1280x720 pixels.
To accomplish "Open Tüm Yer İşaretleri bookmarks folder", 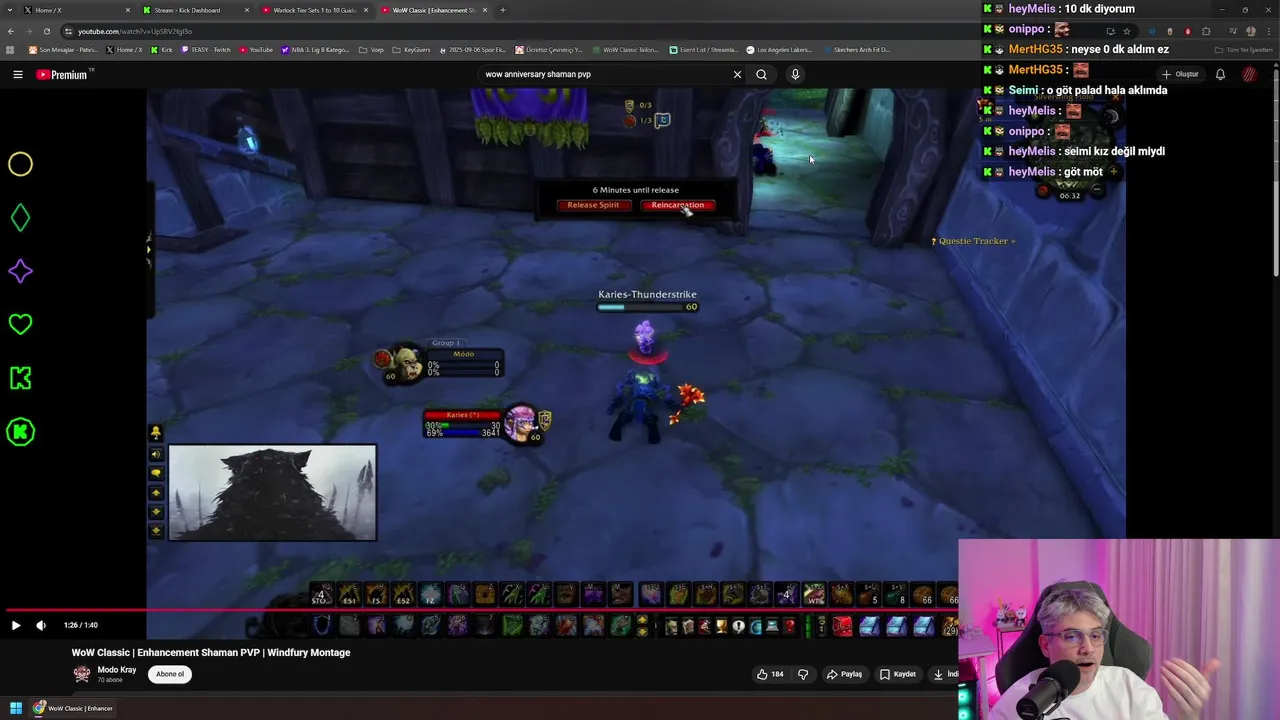I will tap(1243, 49).
